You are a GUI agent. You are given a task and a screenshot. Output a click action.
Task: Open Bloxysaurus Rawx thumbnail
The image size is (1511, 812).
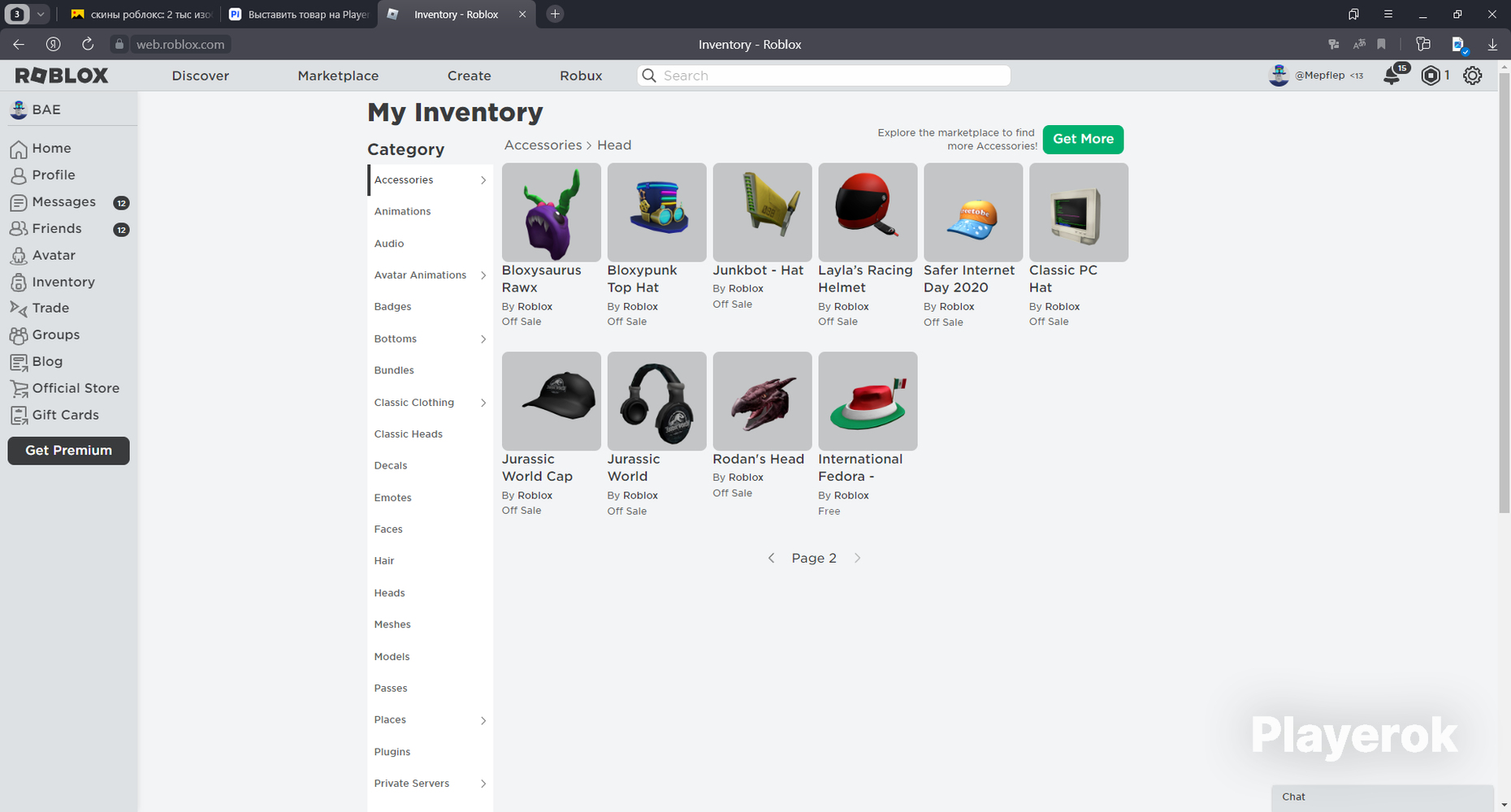coord(552,213)
